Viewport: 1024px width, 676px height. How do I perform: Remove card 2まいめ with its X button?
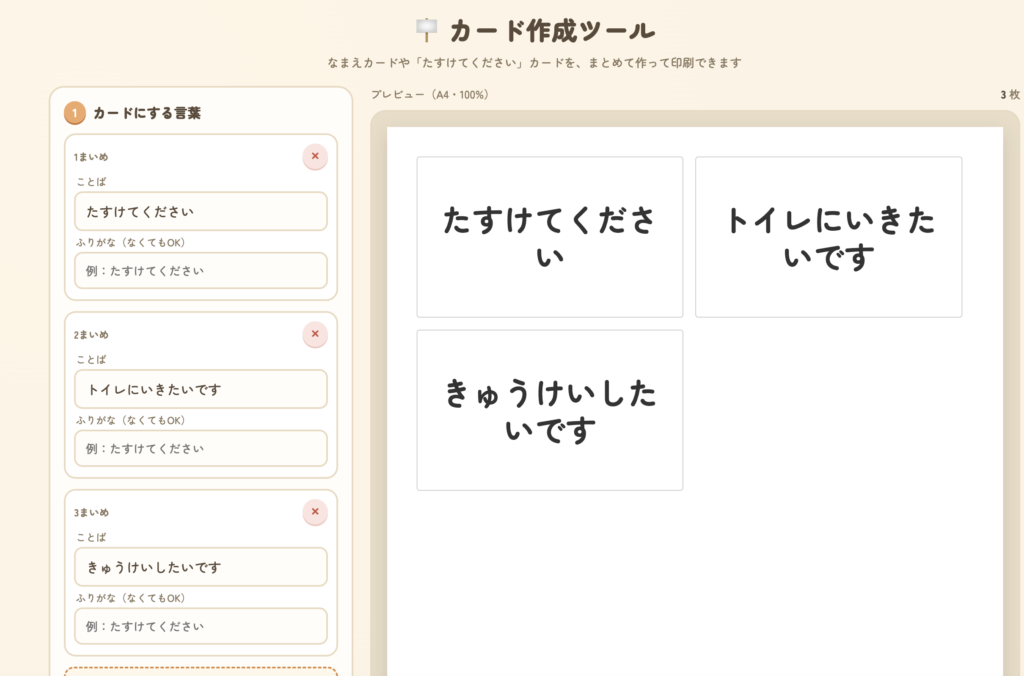pyautogui.click(x=315, y=334)
